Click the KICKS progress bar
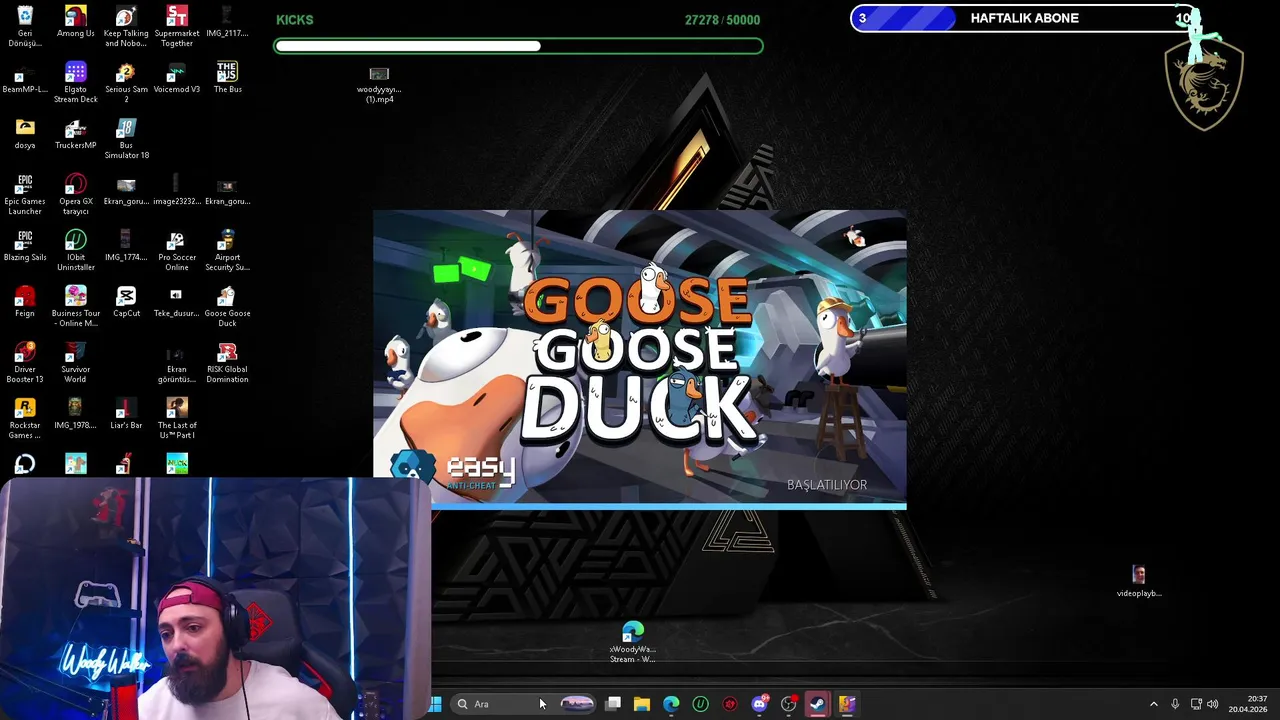 [518, 46]
